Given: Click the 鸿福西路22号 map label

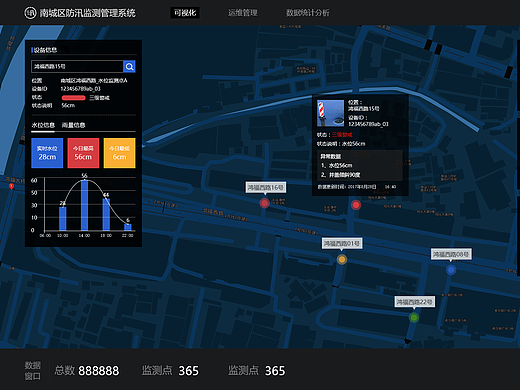Looking at the screenshot, I should 415,302.
